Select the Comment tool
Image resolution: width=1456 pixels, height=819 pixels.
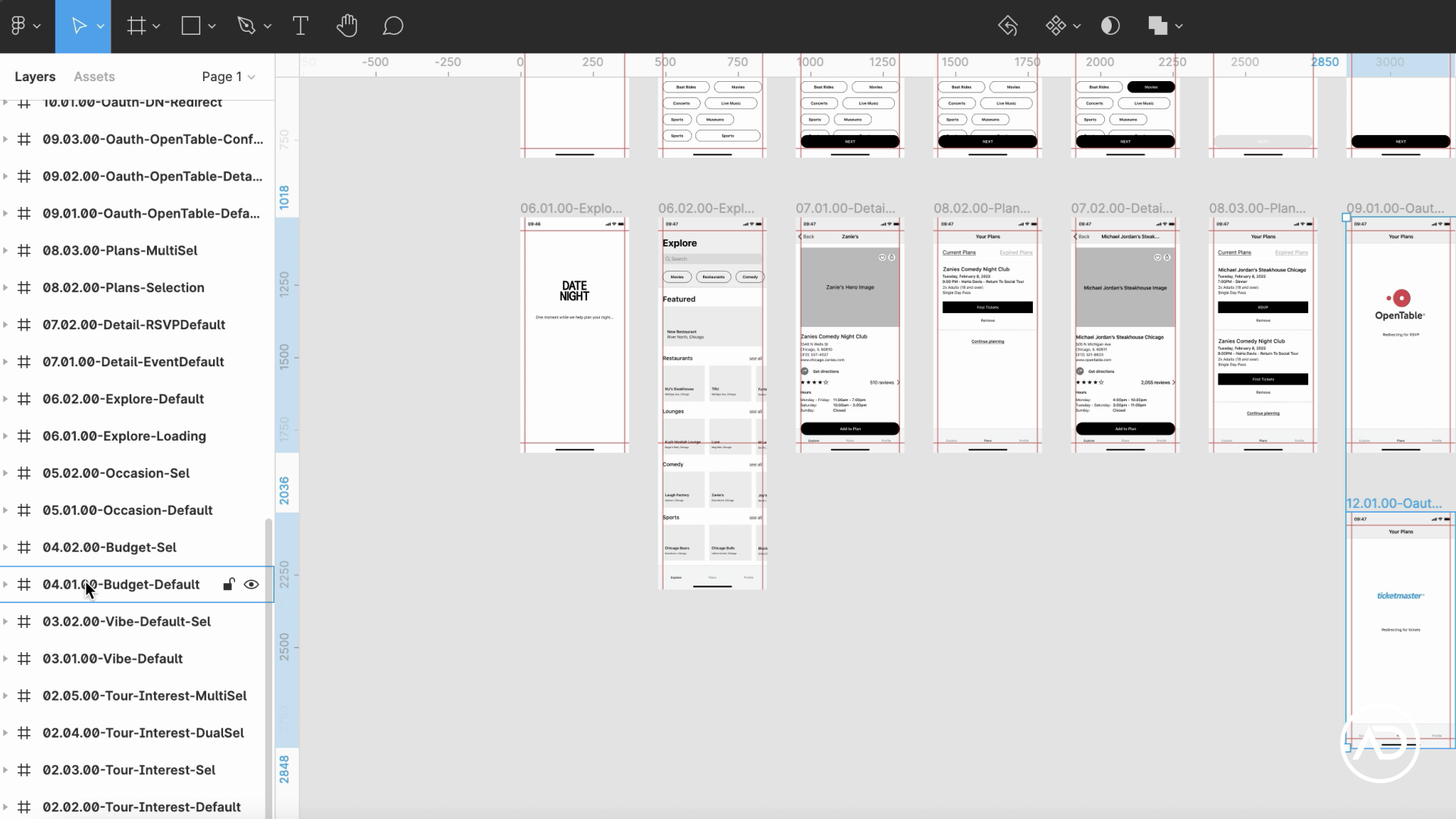point(393,25)
